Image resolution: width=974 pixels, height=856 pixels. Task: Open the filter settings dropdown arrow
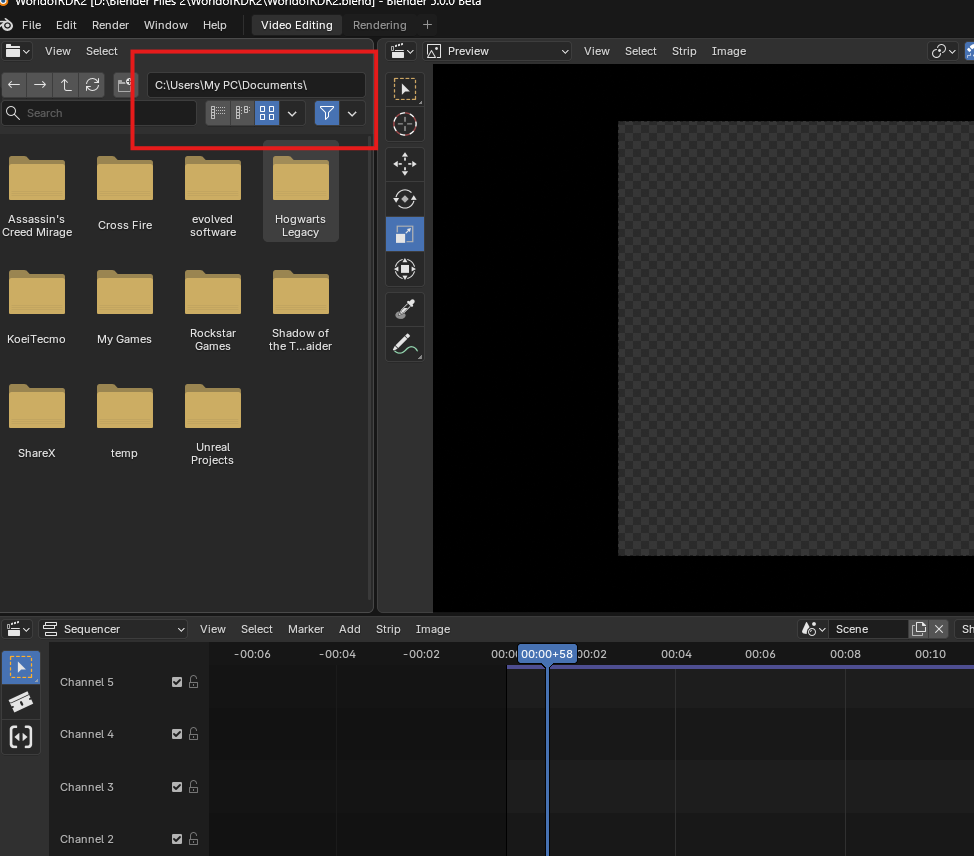coord(352,113)
